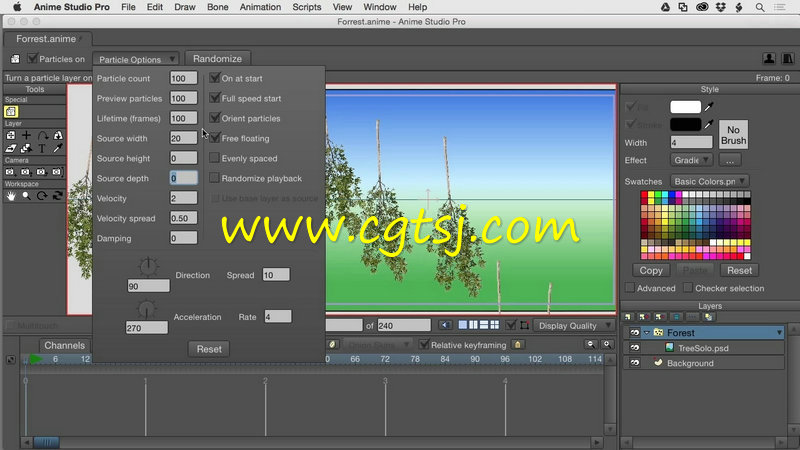
Task: Open the File menu
Action: (128, 7)
